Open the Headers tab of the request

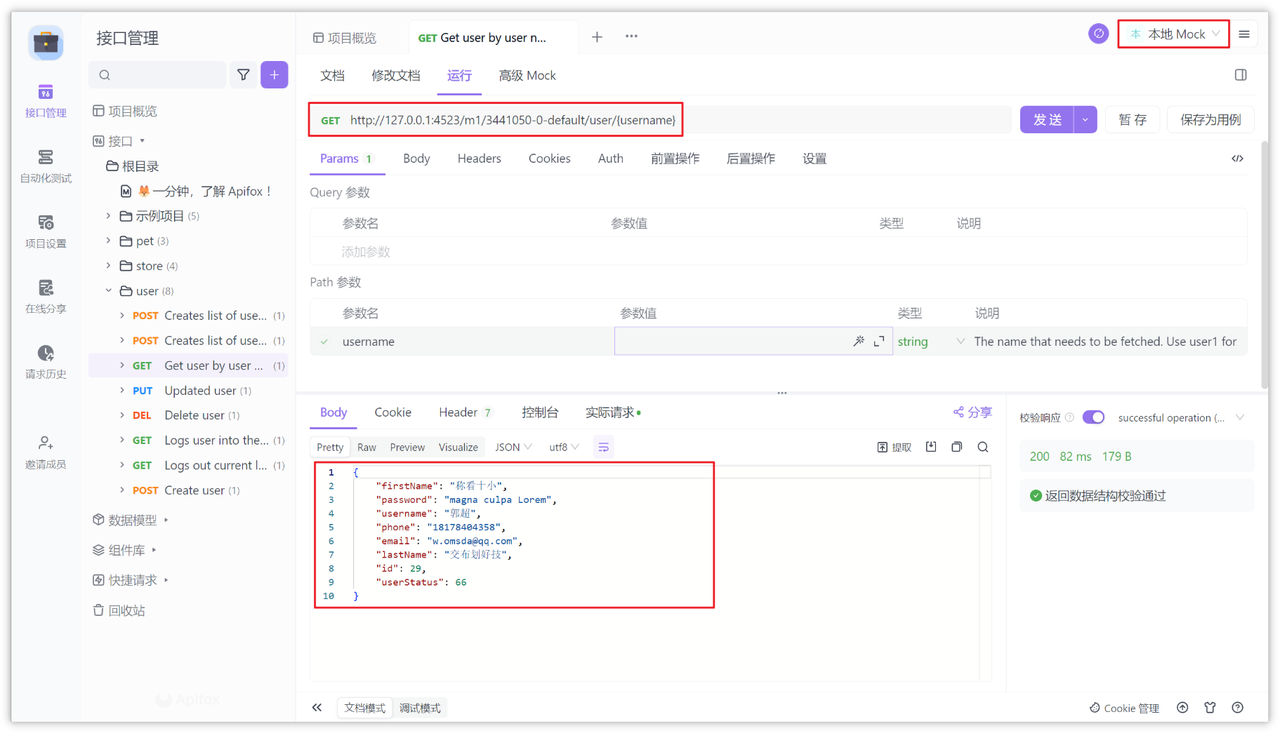click(x=478, y=158)
